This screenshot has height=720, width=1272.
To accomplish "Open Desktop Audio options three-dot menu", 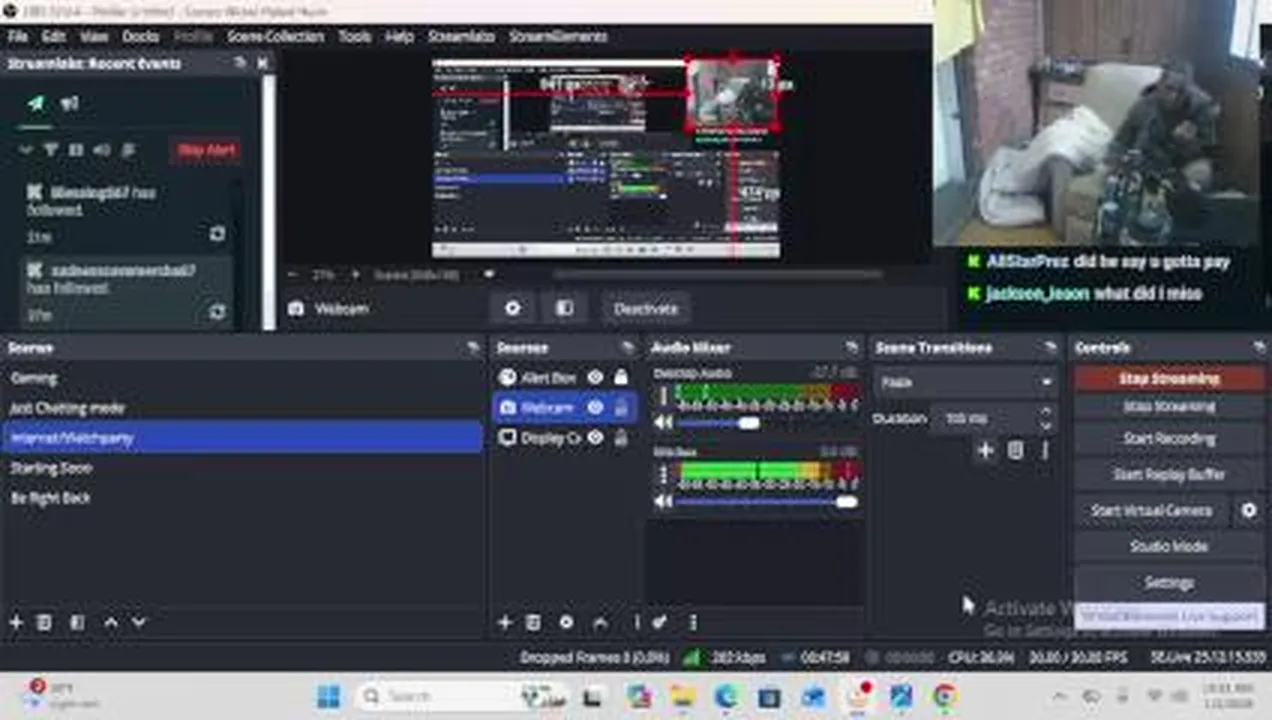I will [x=661, y=396].
